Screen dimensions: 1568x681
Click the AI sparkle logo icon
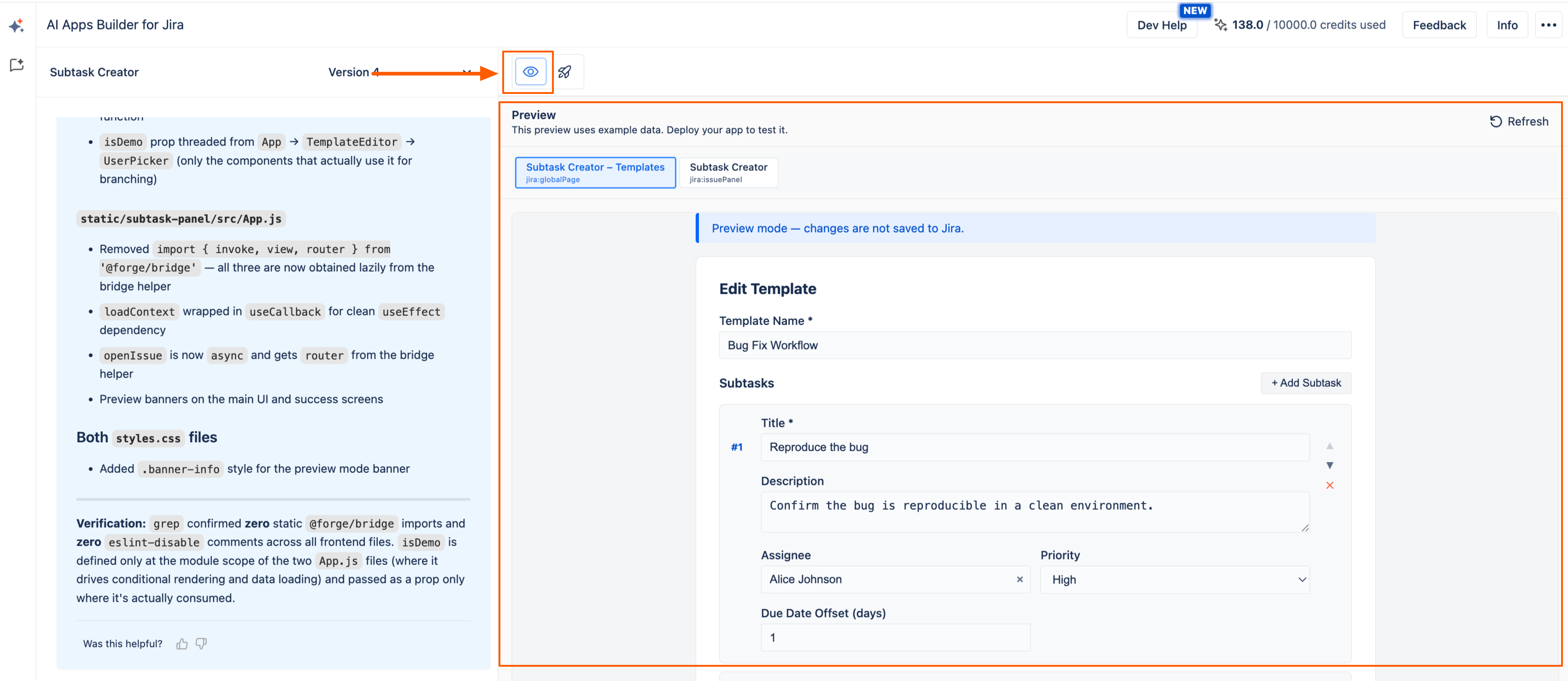click(x=17, y=25)
